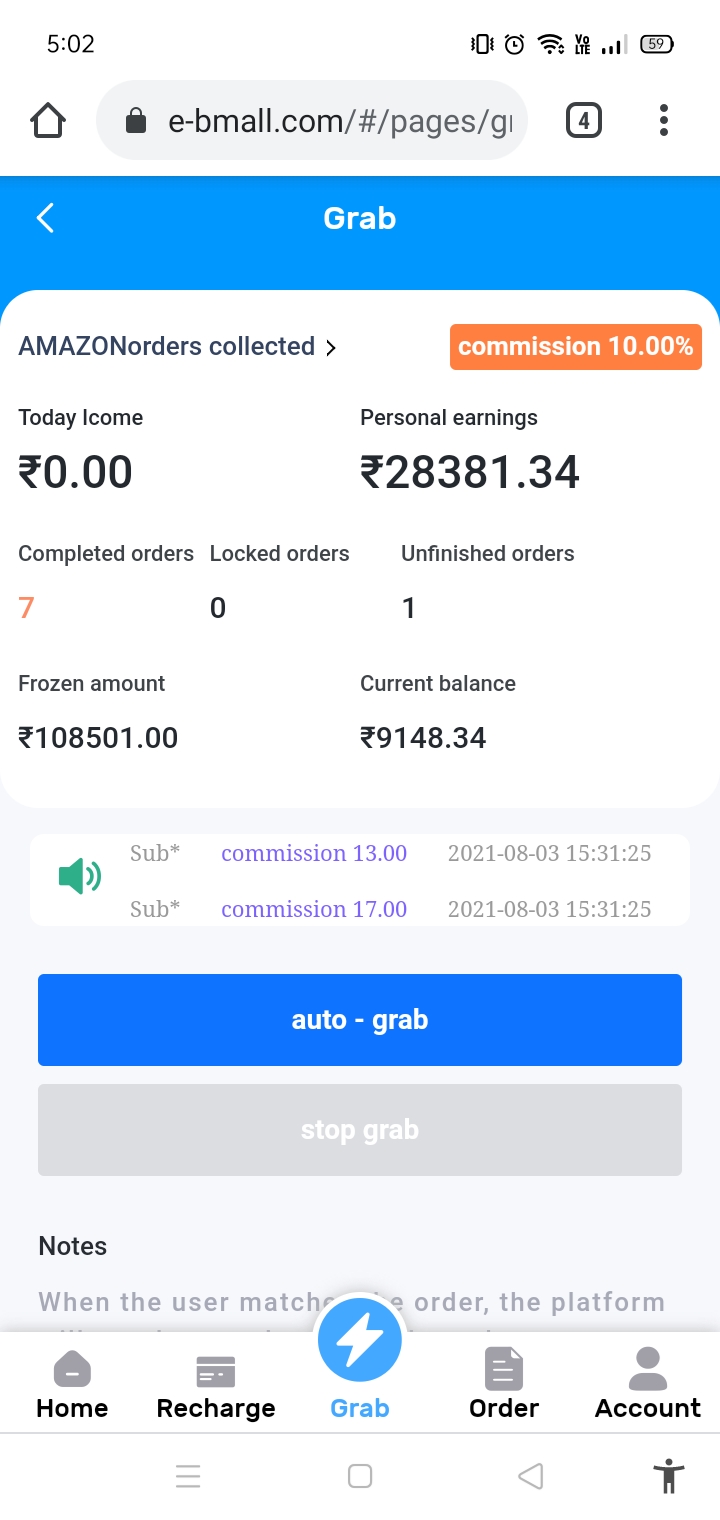Tap the Android recent apps menu button
This screenshot has width=720, height=1520.
188,1476
